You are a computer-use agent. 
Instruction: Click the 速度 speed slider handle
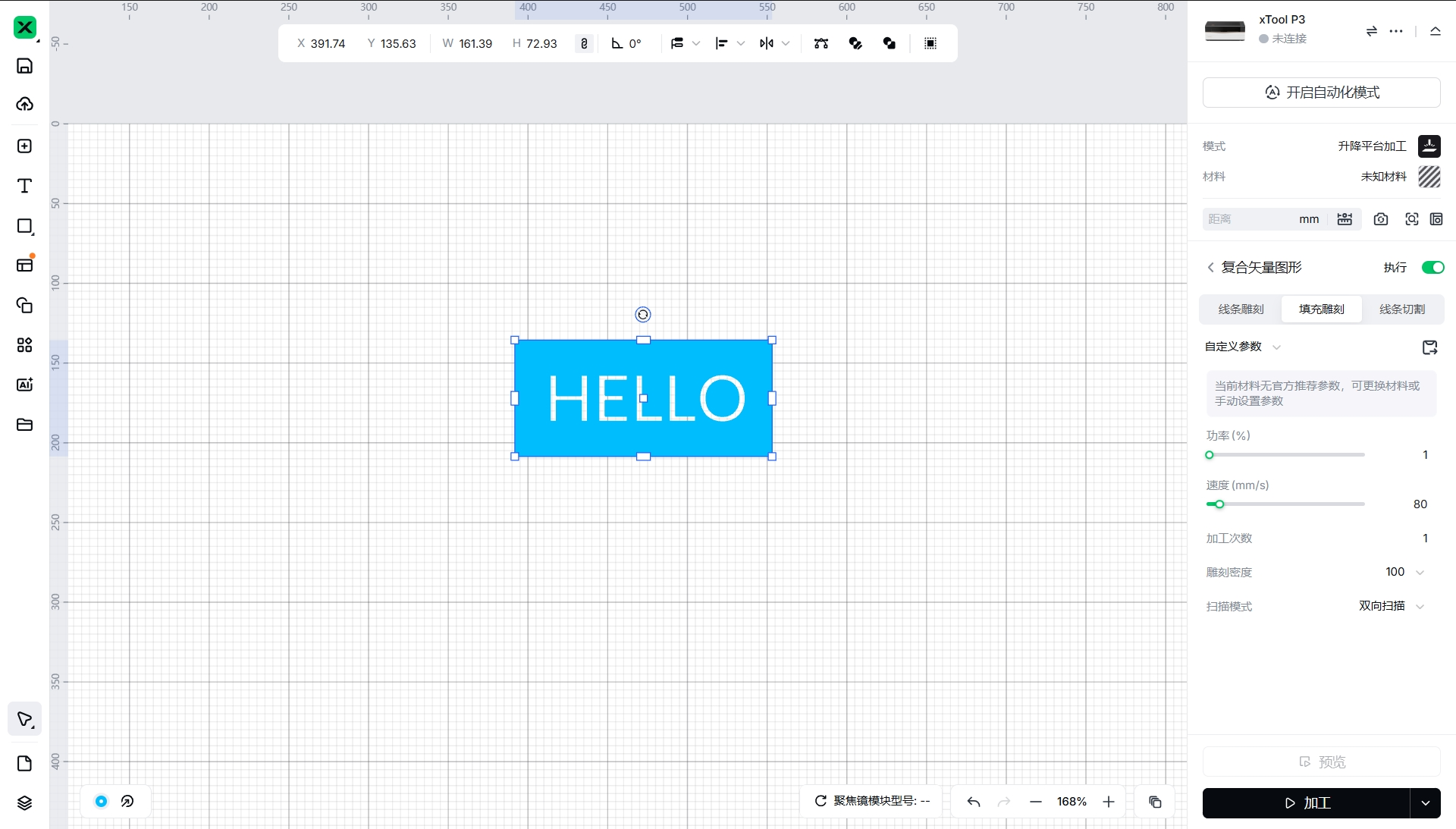pyautogui.click(x=1219, y=504)
